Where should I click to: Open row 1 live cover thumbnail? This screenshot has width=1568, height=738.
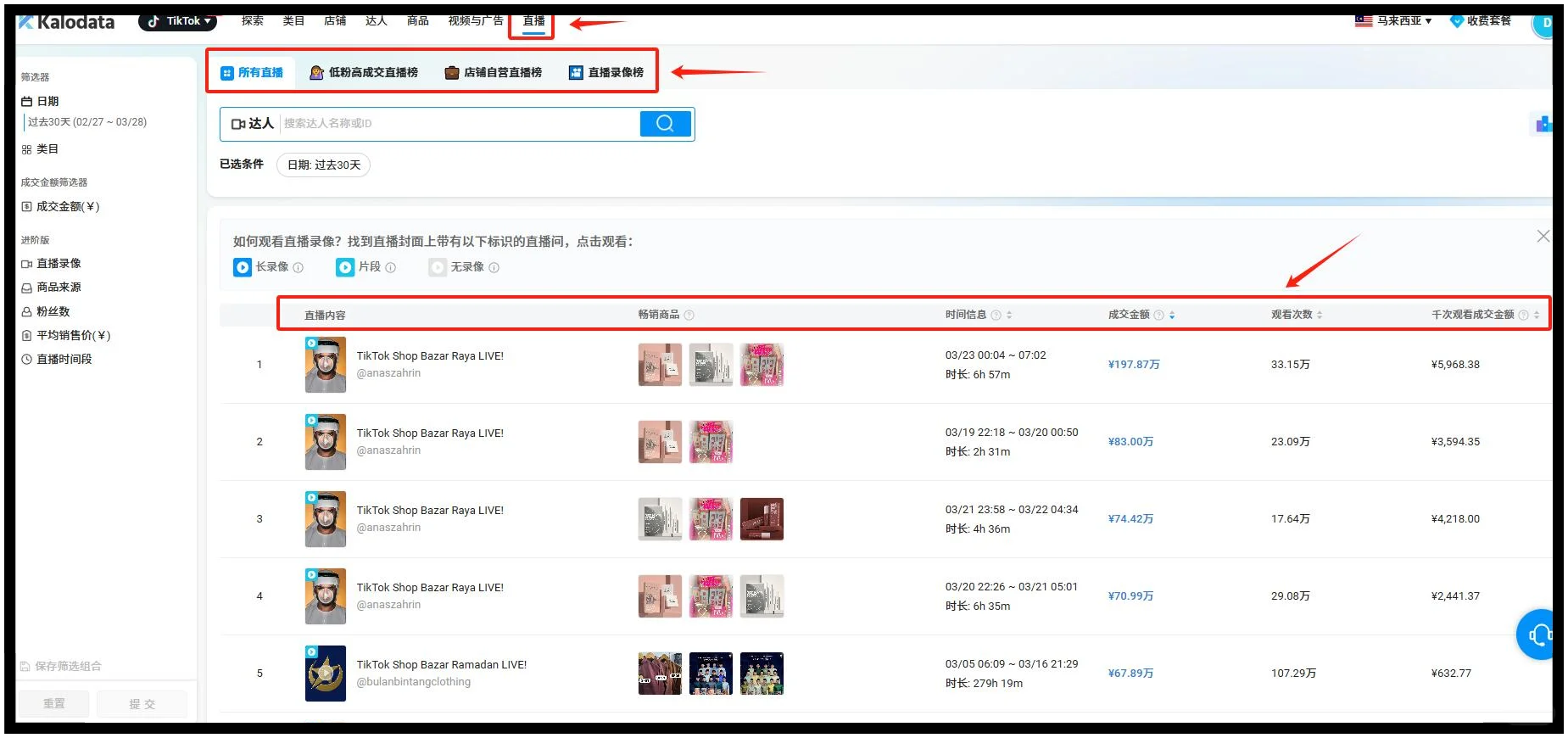(x=326, y=365)
